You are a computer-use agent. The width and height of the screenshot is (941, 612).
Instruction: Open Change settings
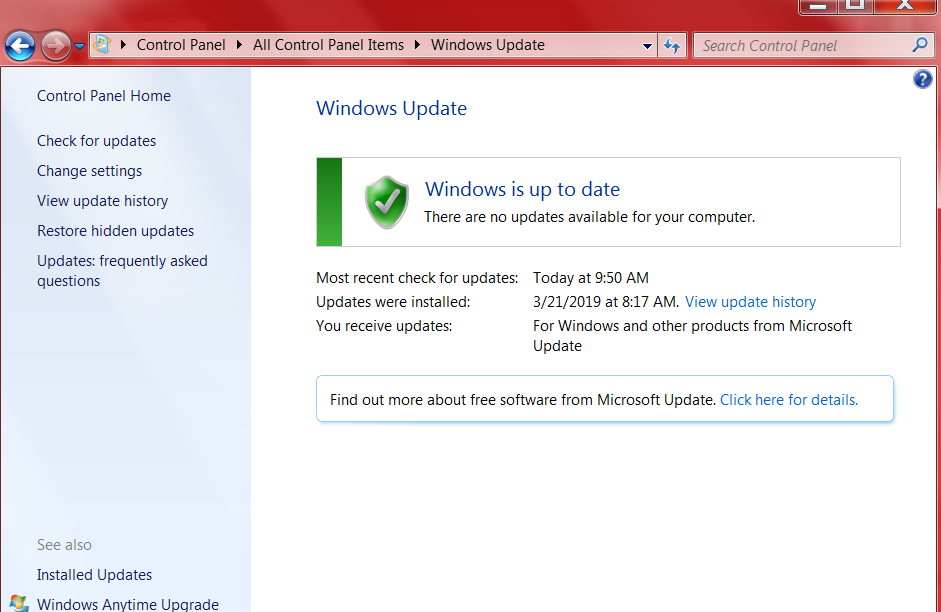pos(89,171)
